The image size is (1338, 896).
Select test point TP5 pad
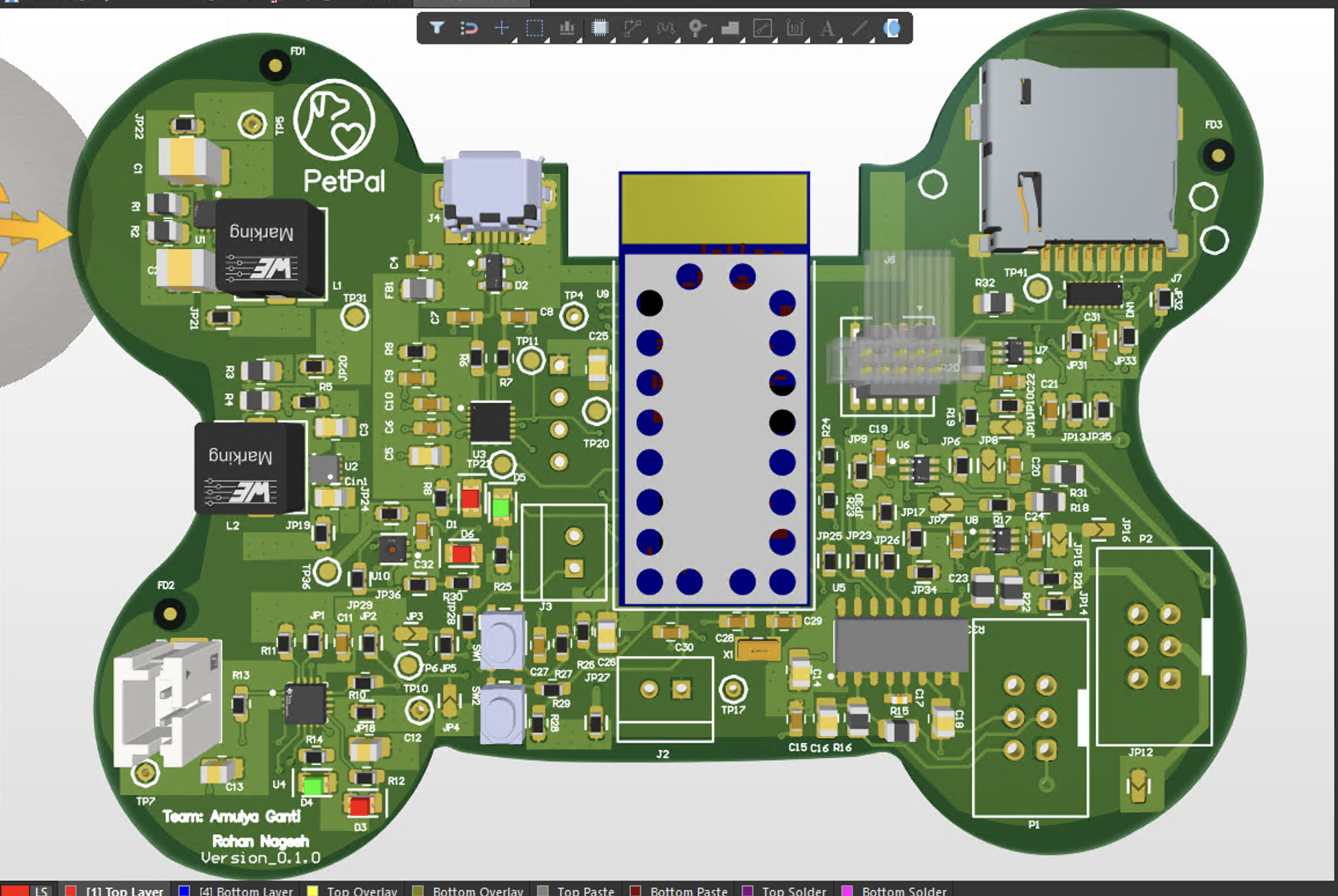[252, 124]
